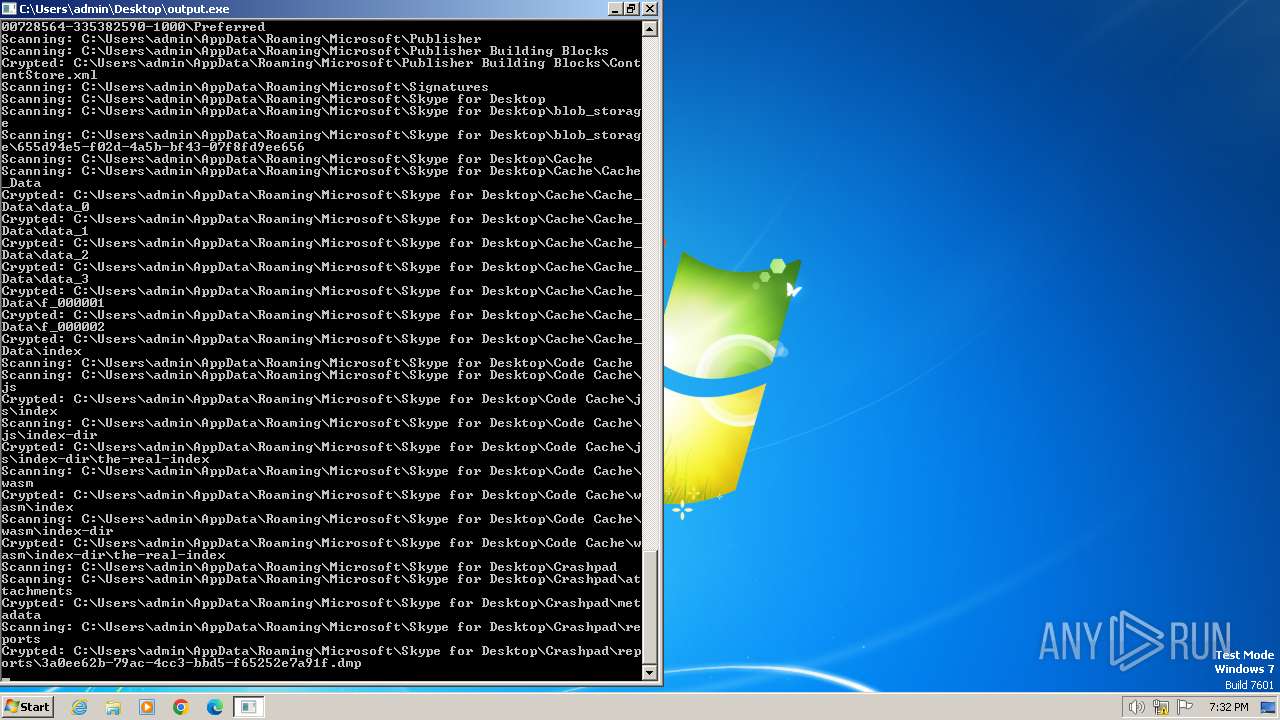This screenshot has height=720, width=1280.
Task: Close the output.exe console window
Action: pyautogui.click(x=649, y=9)
